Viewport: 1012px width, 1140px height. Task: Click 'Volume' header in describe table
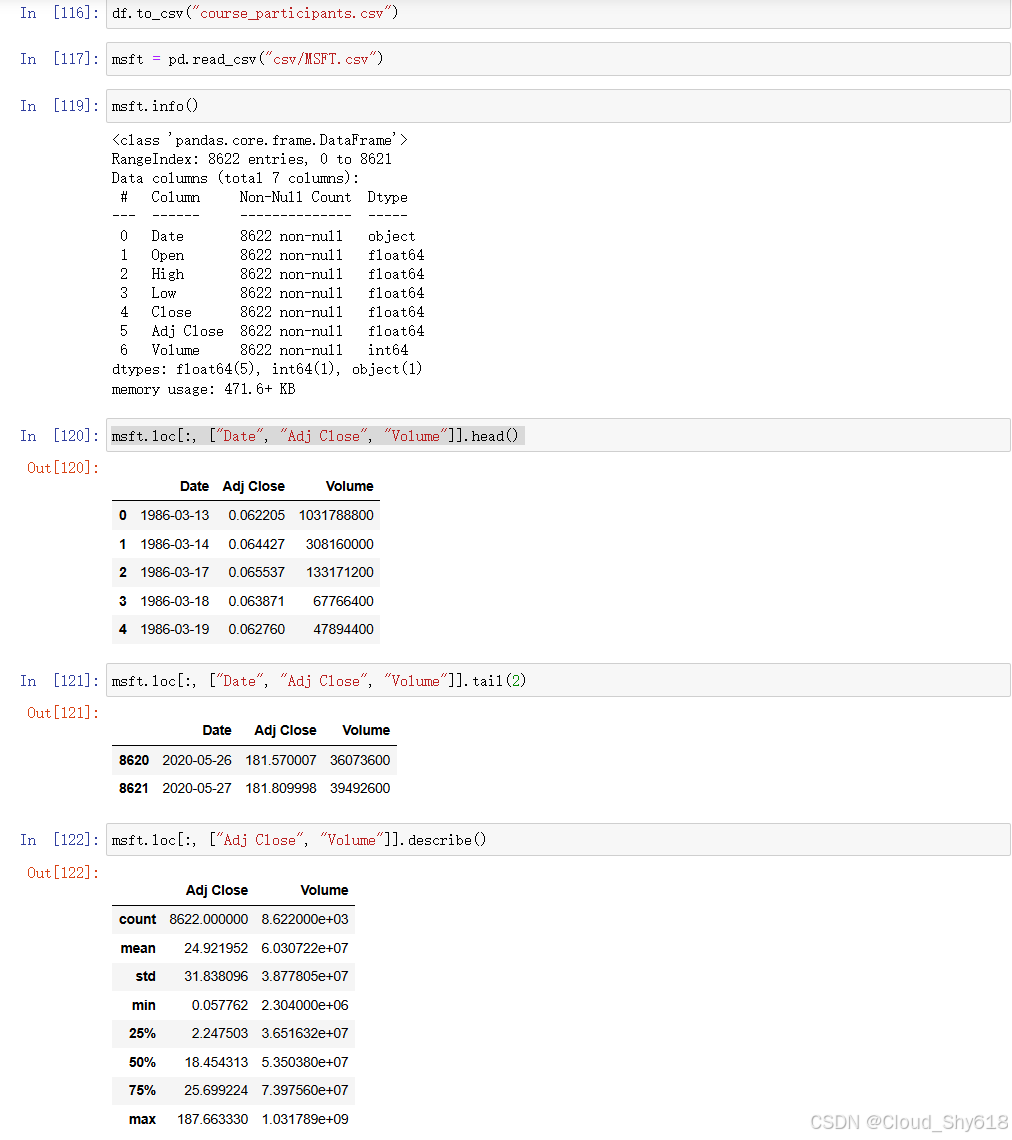pos(324,891)
